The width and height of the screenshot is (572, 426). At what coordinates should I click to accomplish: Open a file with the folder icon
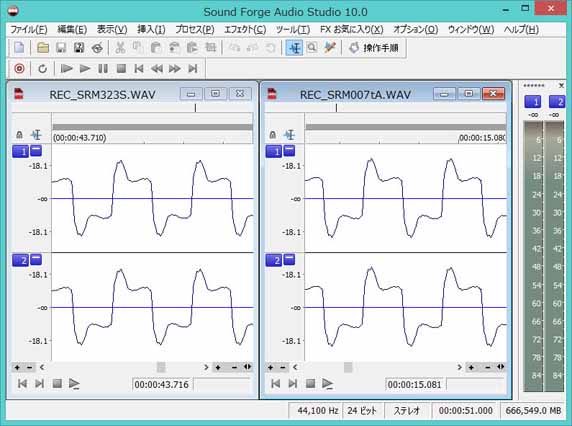click(43, 48)
